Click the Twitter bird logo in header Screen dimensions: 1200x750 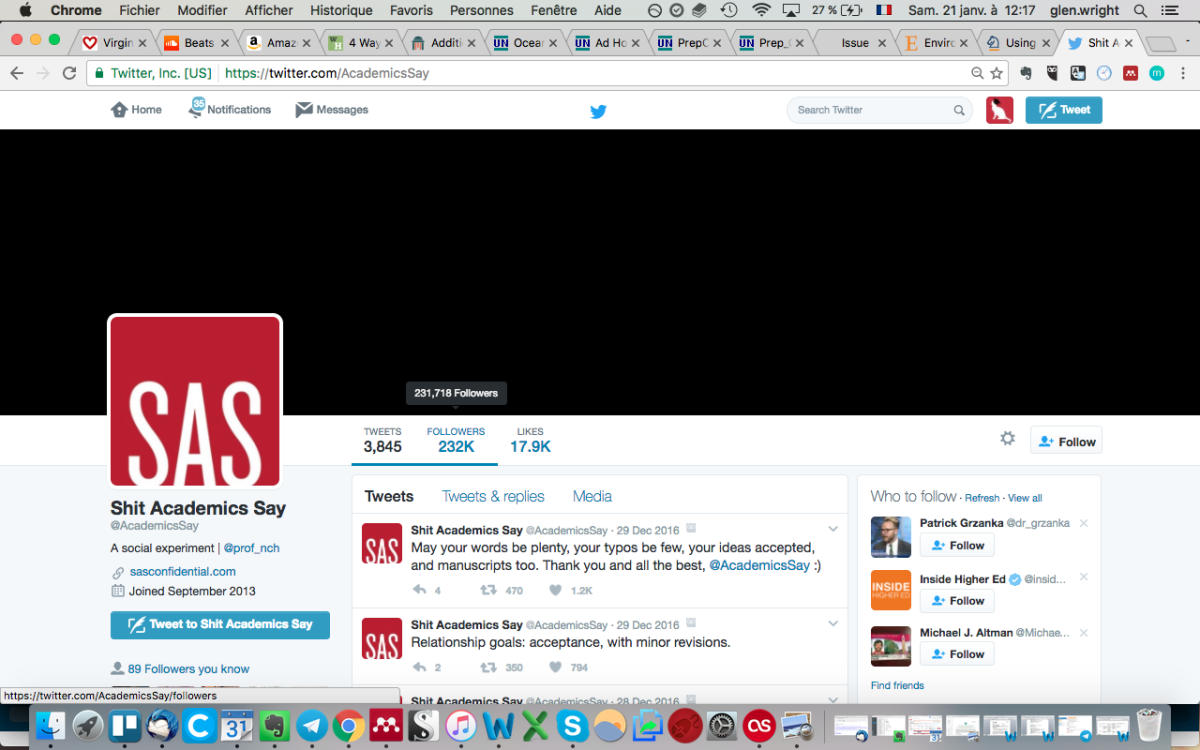(x=598, y=111)
